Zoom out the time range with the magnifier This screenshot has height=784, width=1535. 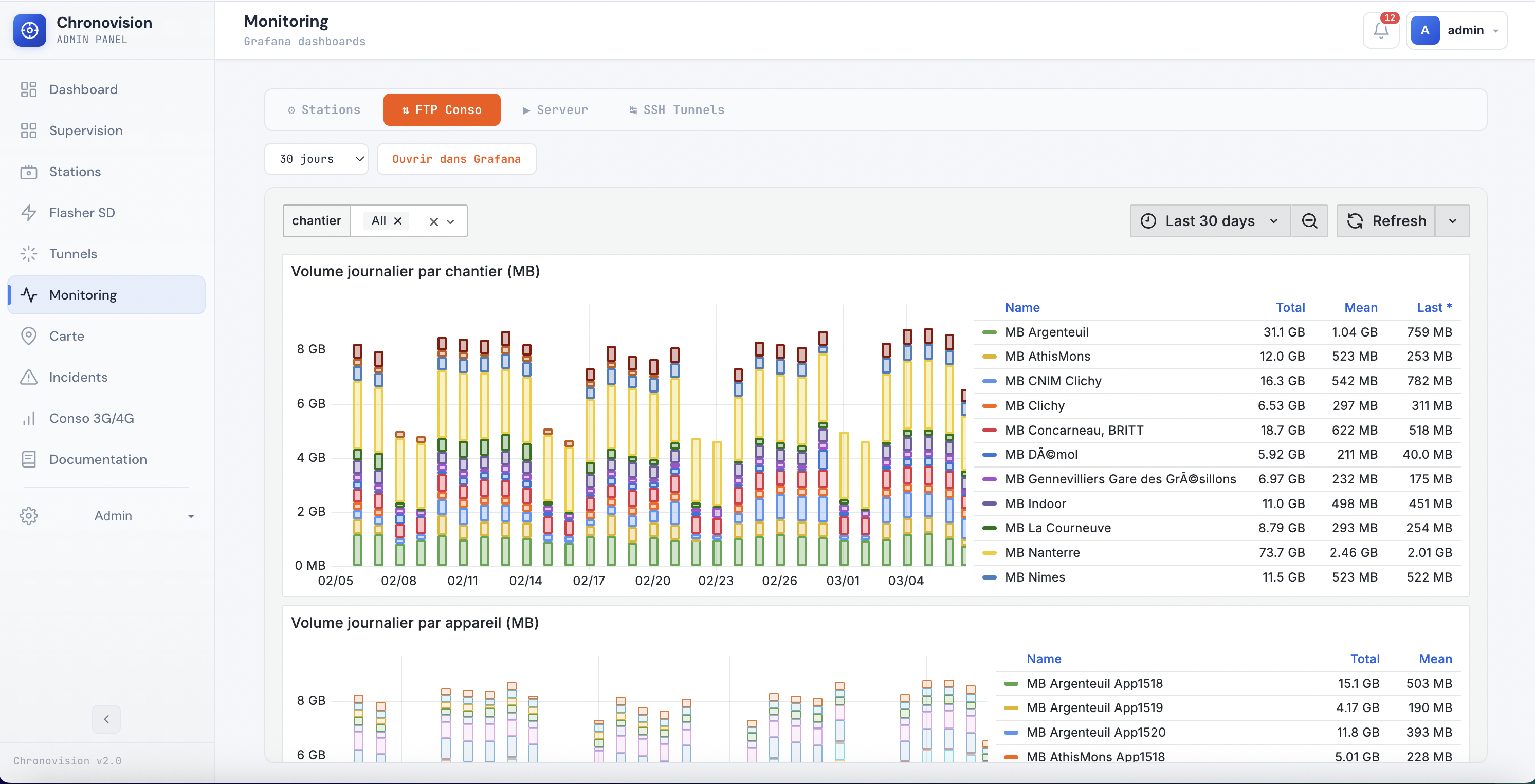[x=1309, y=220]
